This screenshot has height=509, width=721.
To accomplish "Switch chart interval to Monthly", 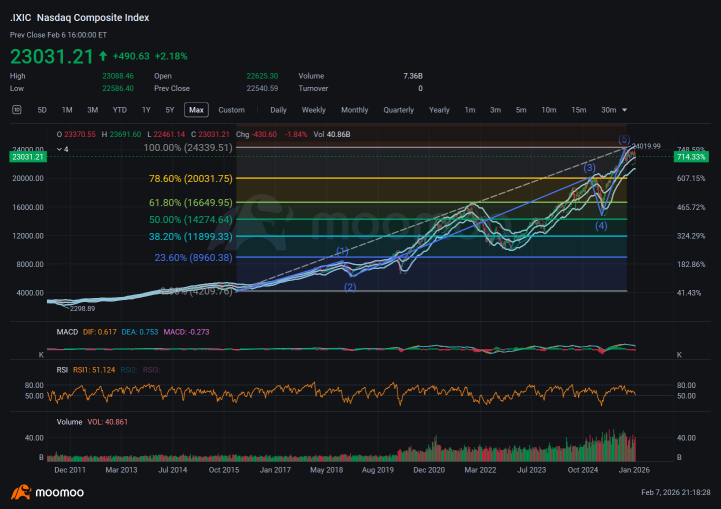I will click(355, 110).
